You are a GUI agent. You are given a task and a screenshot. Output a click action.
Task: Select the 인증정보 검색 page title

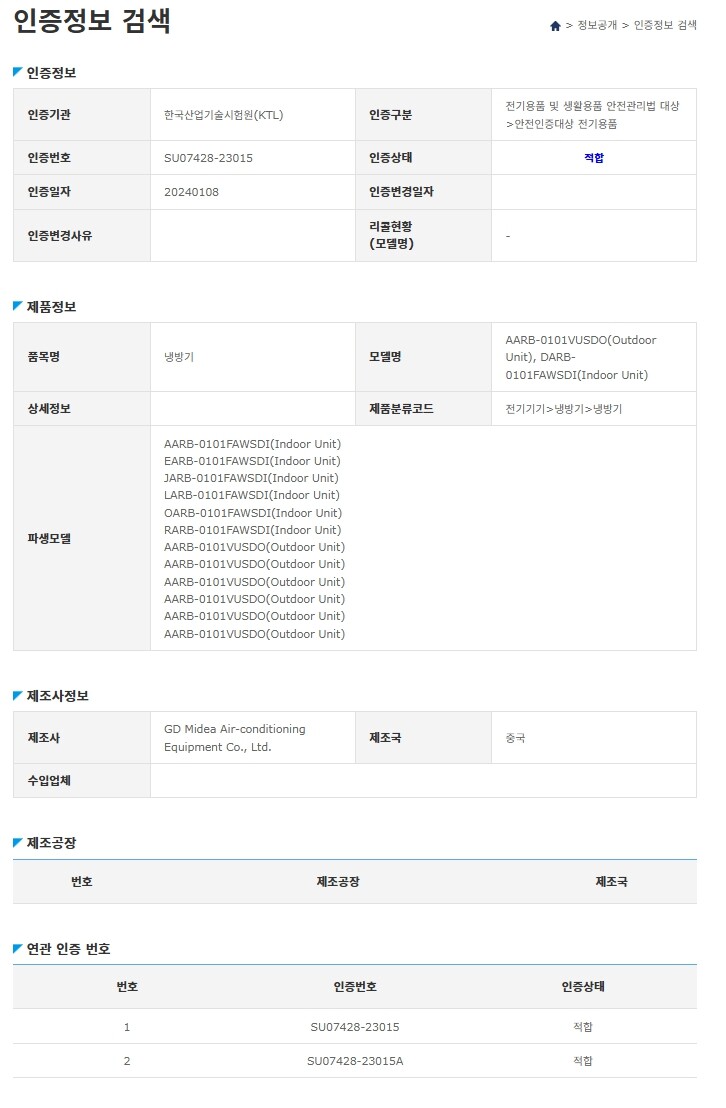point(92,20)
